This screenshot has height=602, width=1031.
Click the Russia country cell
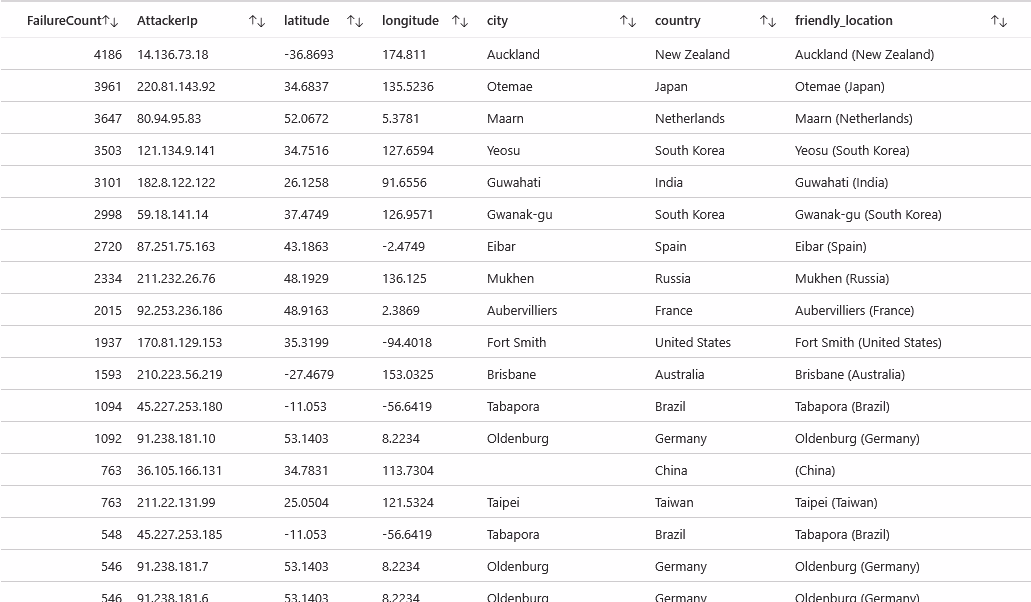pyautogui.click(x=673, y=279)
